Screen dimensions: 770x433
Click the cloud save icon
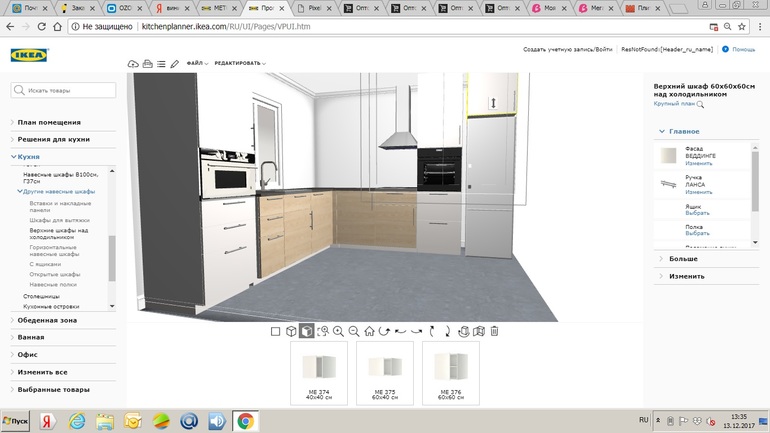[x=133, y=64]
